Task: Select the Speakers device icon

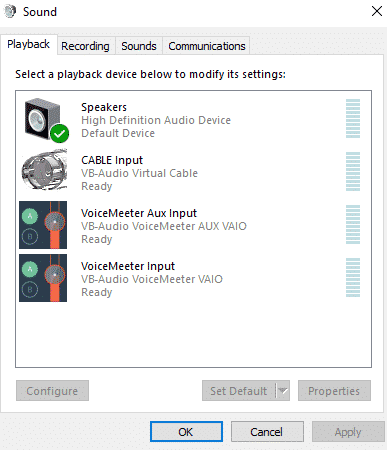Action: tap(43, 119)
